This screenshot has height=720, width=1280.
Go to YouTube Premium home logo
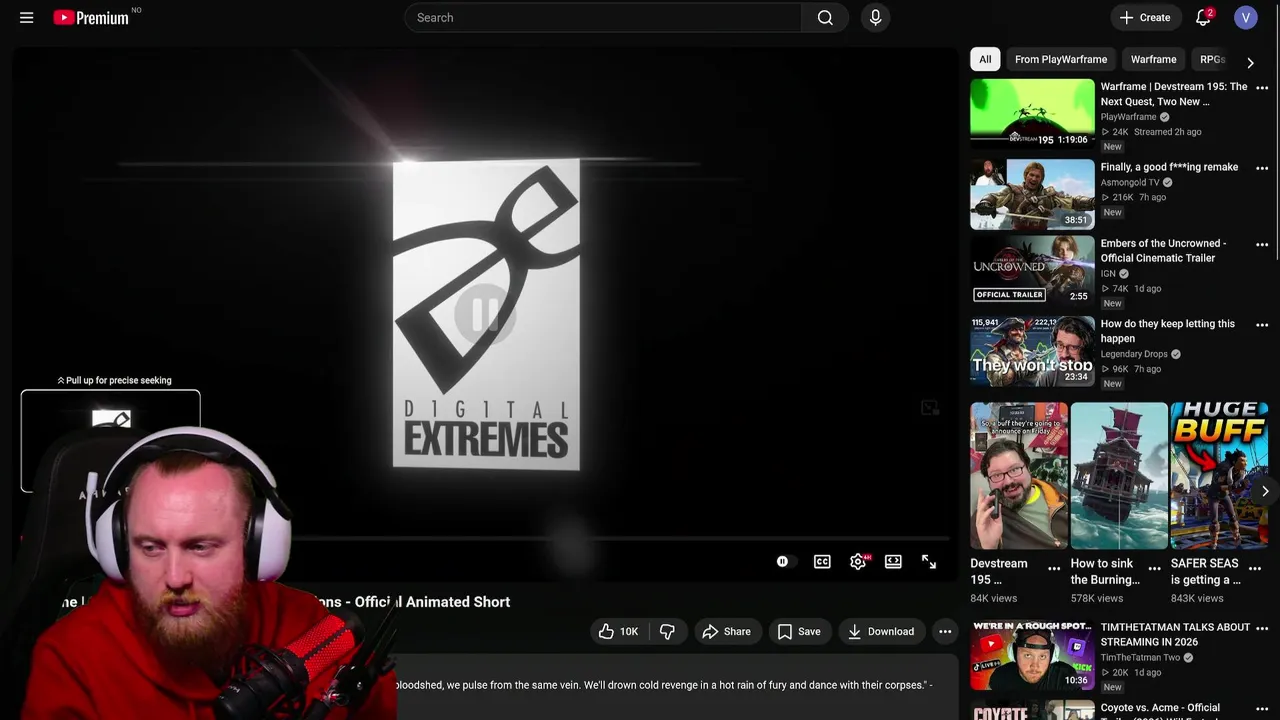91,17
